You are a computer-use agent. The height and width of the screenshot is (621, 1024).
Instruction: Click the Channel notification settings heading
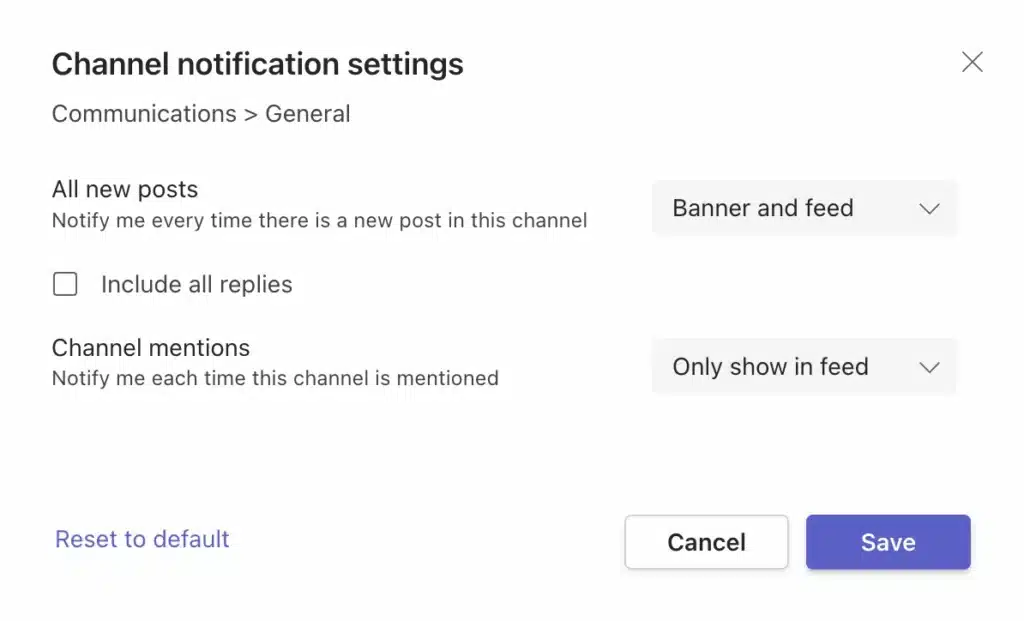(258, 64)
